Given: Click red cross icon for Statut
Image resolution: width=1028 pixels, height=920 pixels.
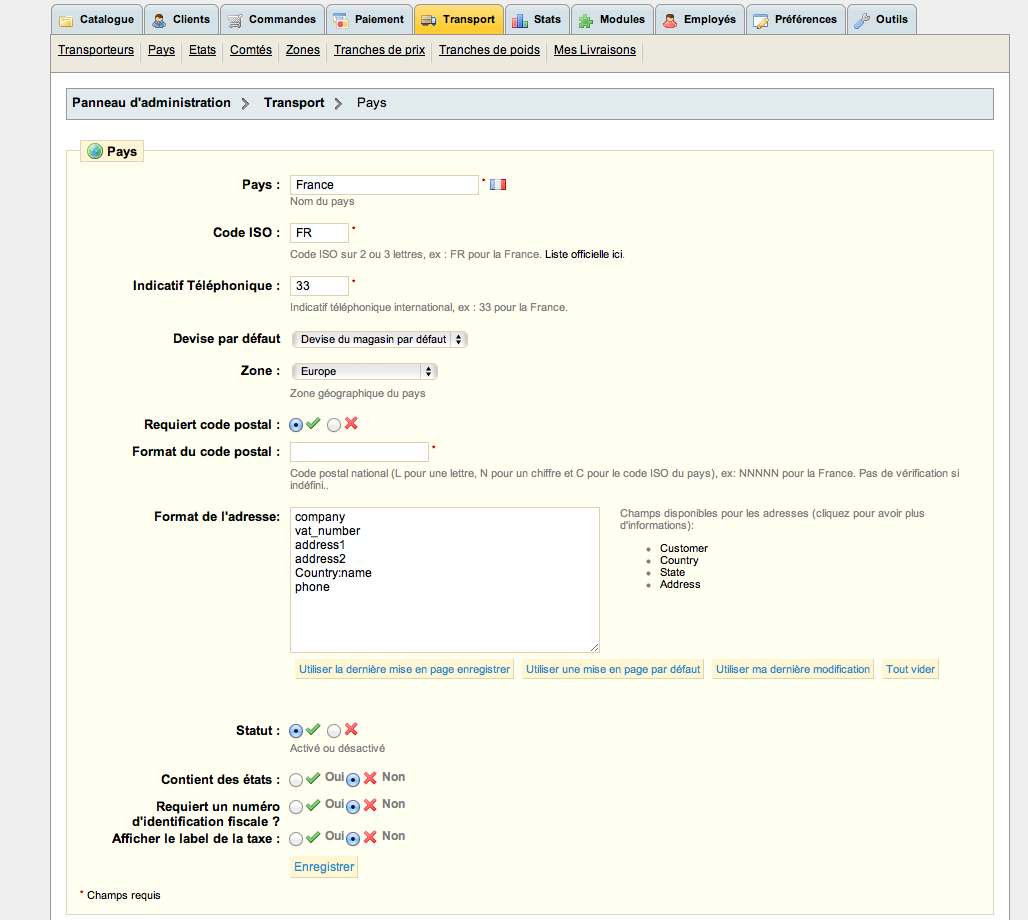Looking at the screenshot, I should [351, 729].
